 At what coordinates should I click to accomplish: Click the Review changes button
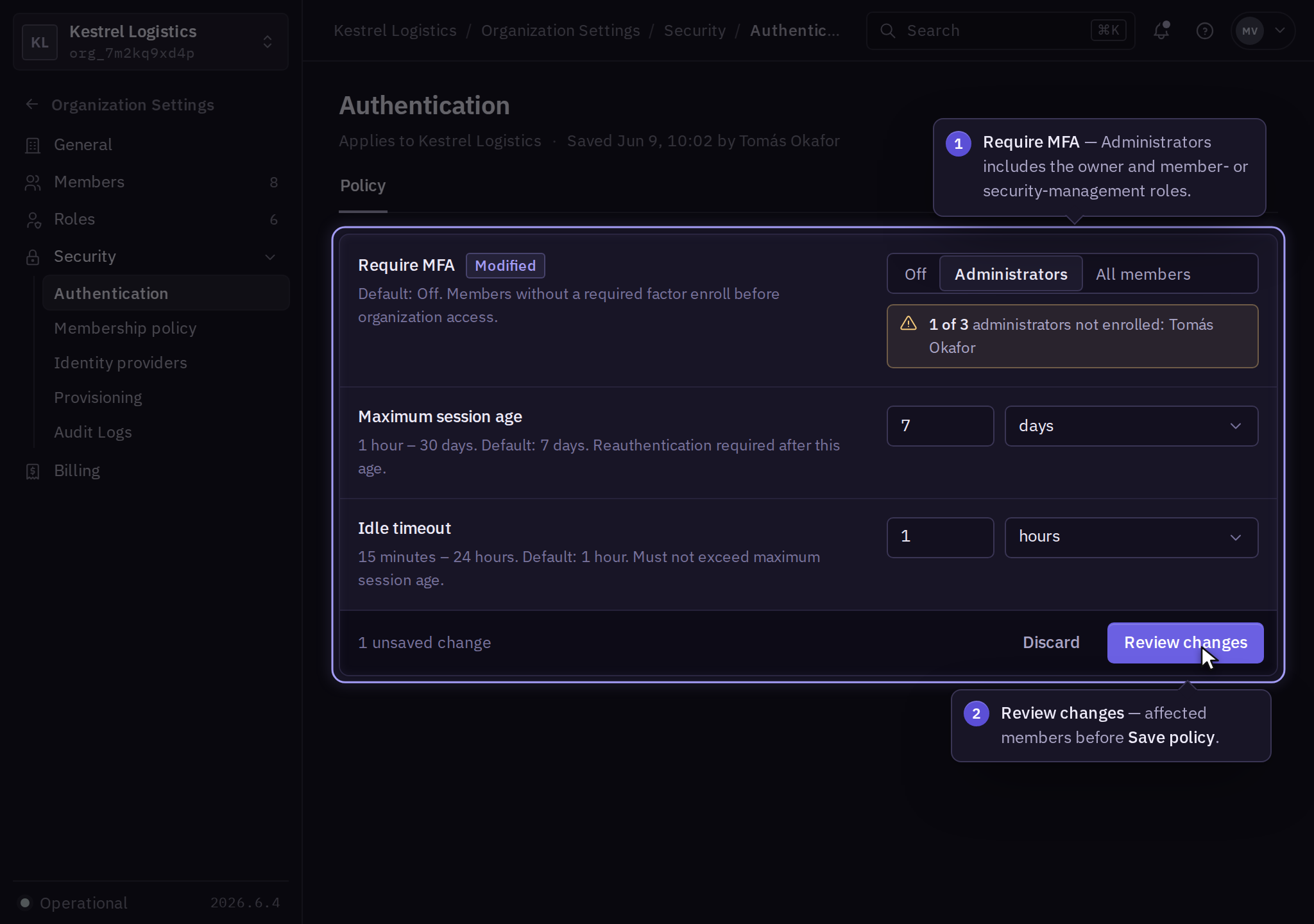click(1185, 643)
